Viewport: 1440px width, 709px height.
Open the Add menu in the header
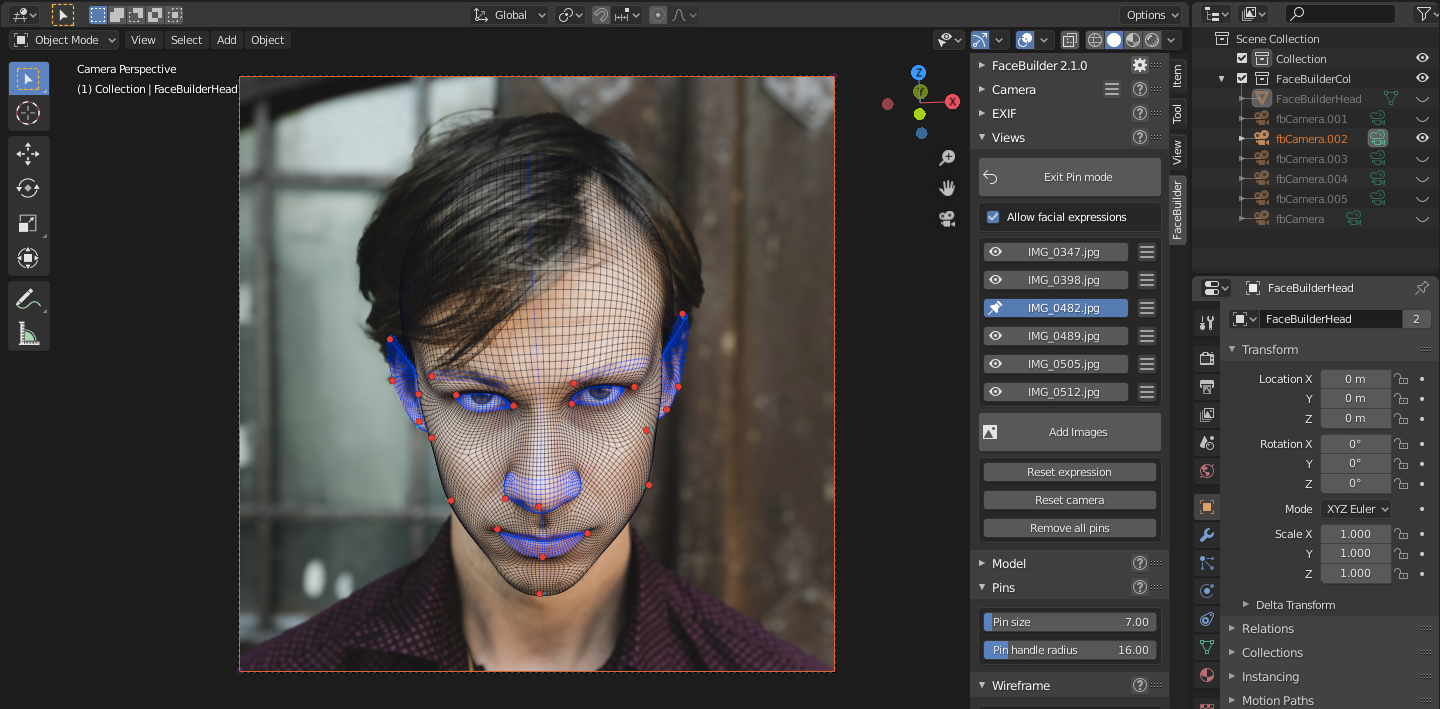(x=227, y=40)
